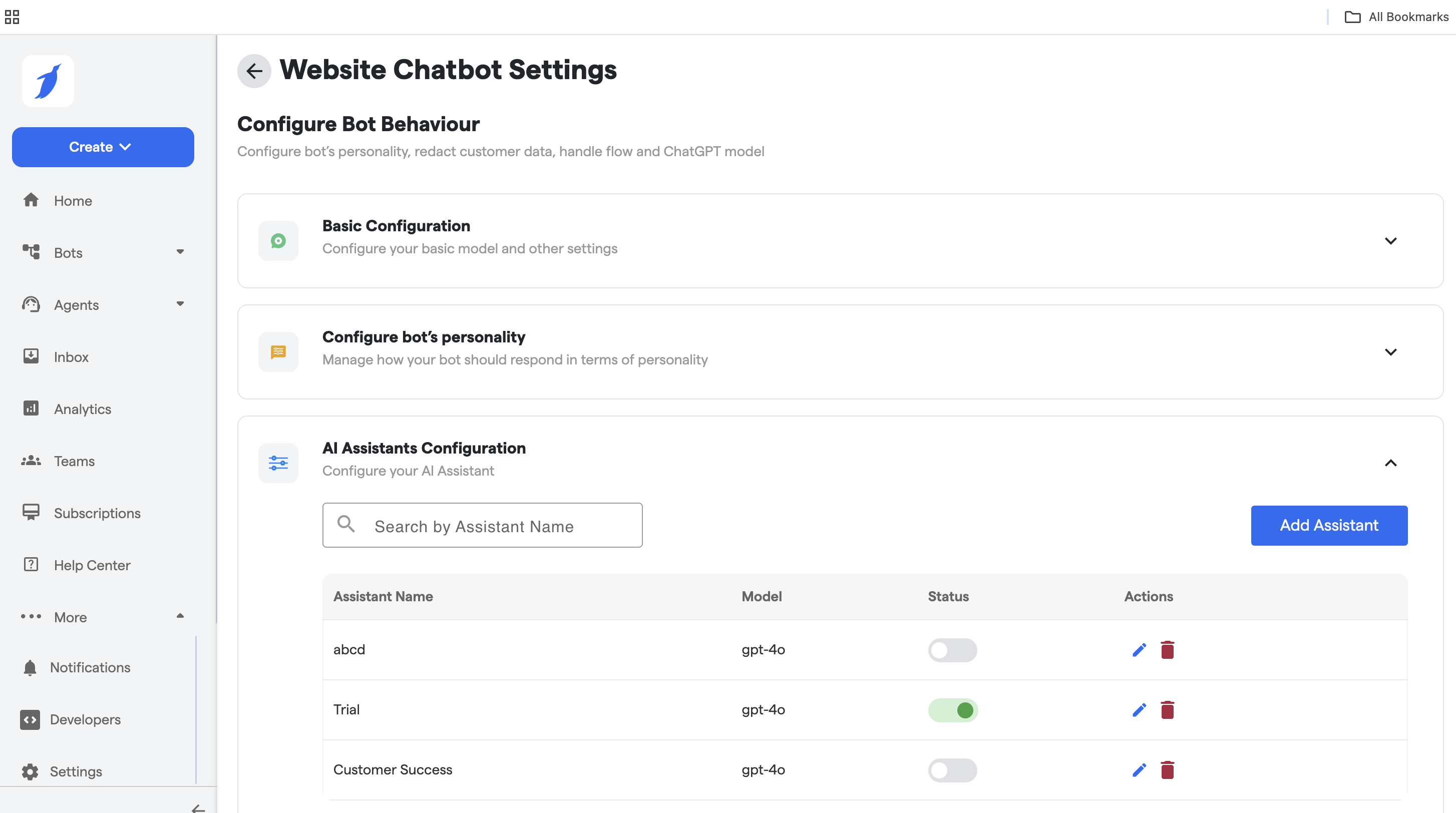Enable the abcd assistant status toggle

pyautogui.click(x=952, y=650)
